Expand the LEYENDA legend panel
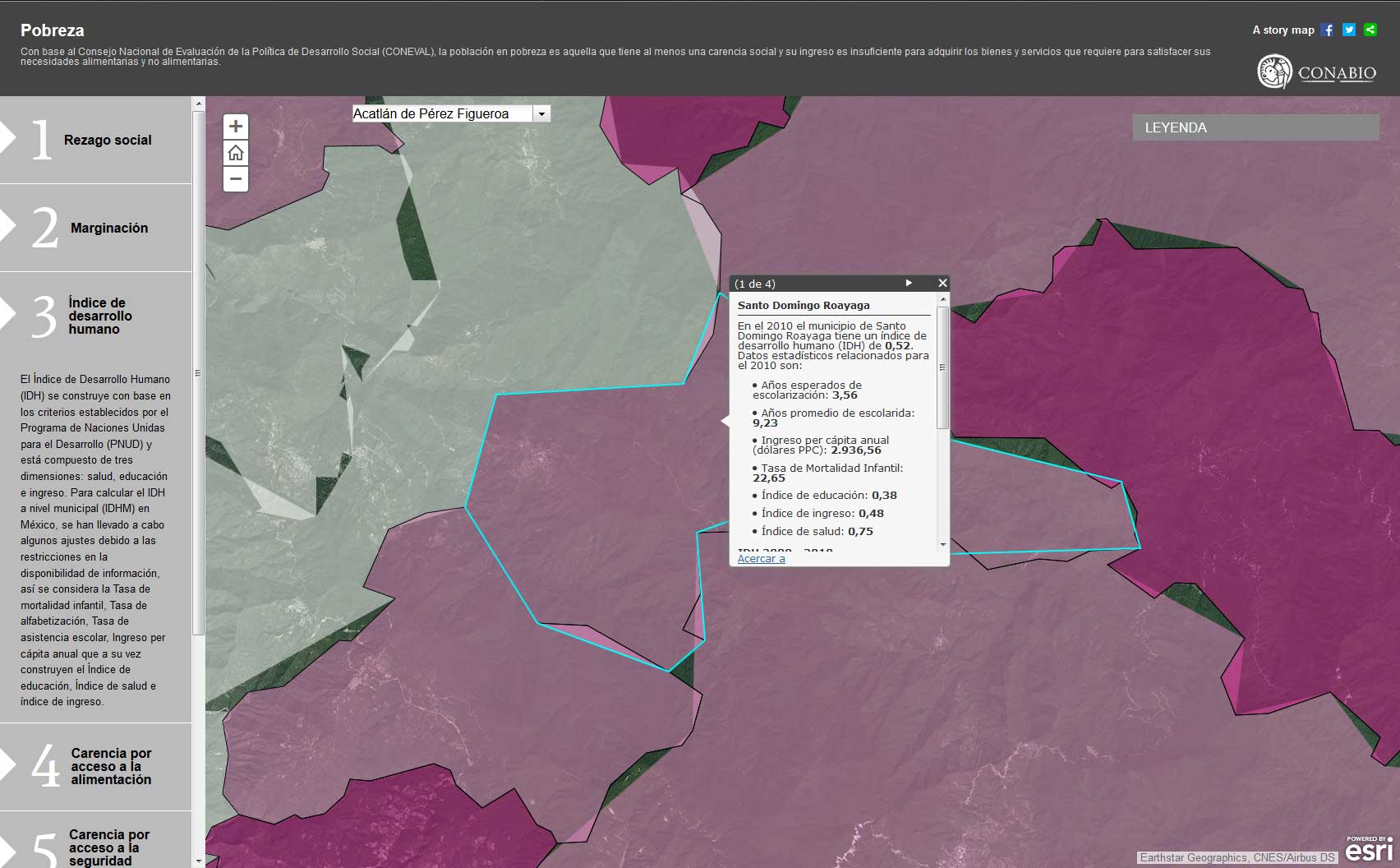The image size is (1400, 868). pyautogui.click(x=1255, y=127)
